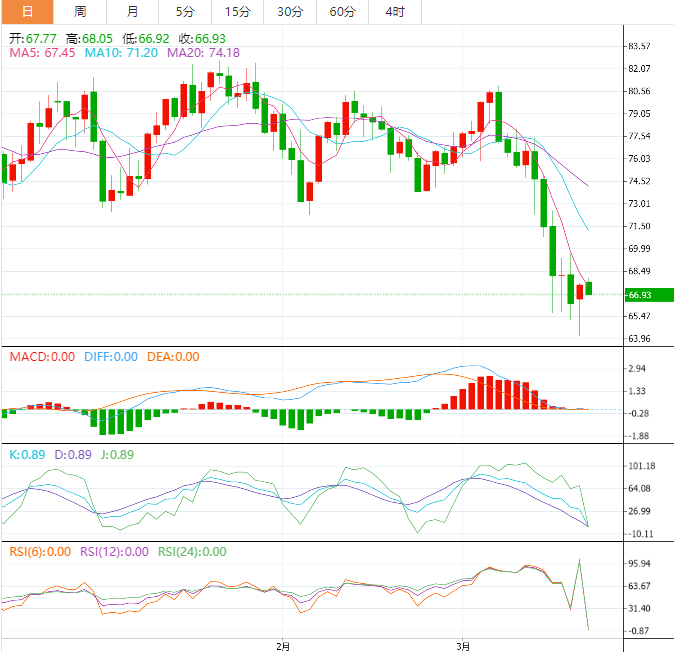Click the close price 收:66.93
Screen dimensions: 674x652
pos(202,39)
